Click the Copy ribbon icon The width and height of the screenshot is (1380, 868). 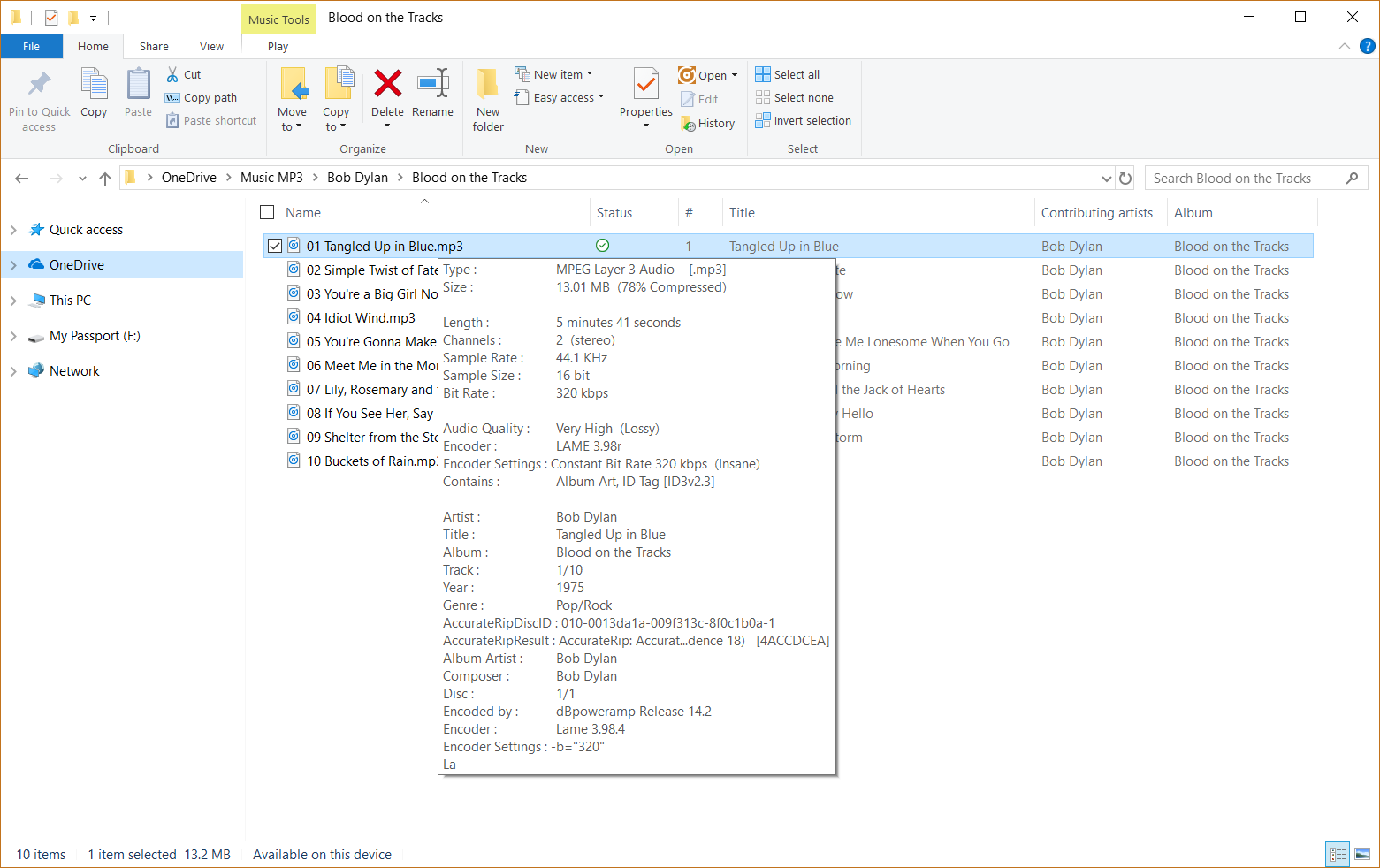coord(94,85)
